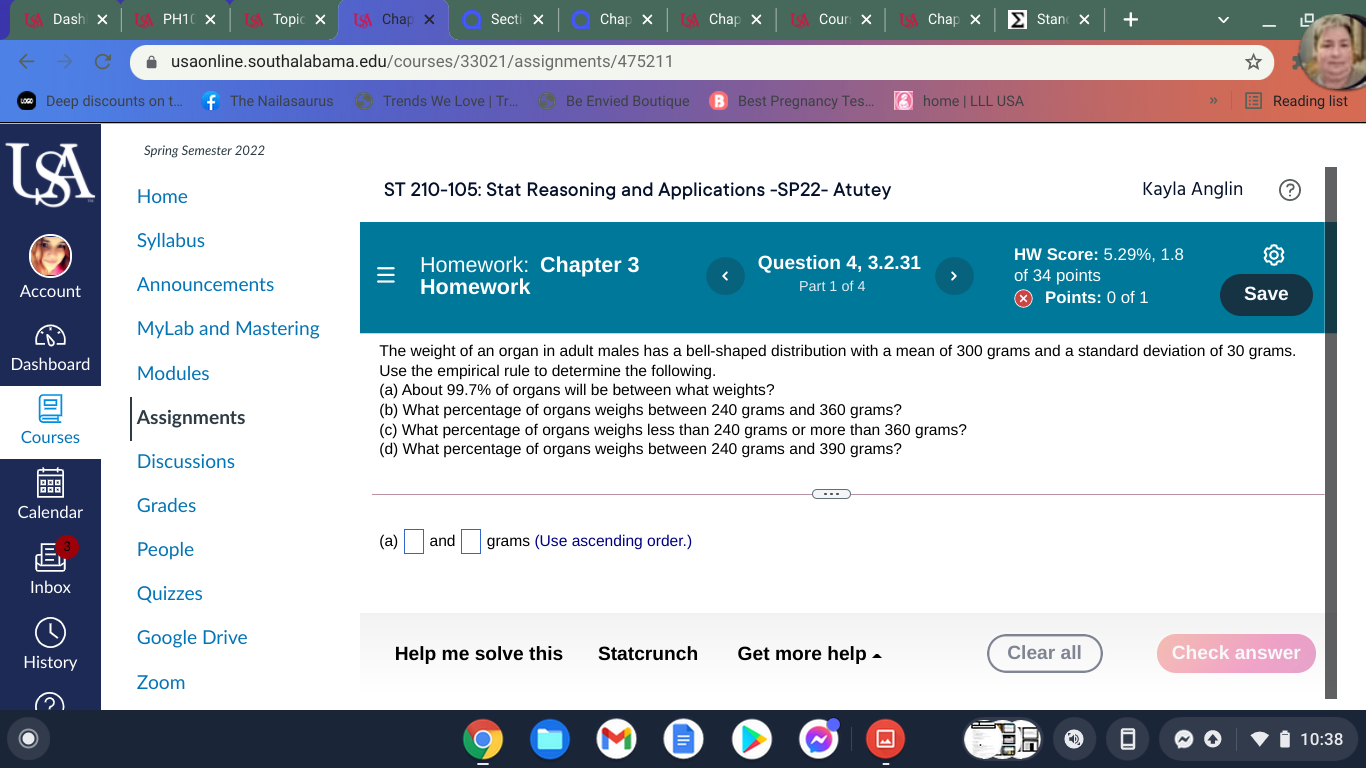
Task: Click the Use ascending order link
Action: pos(613,541)
